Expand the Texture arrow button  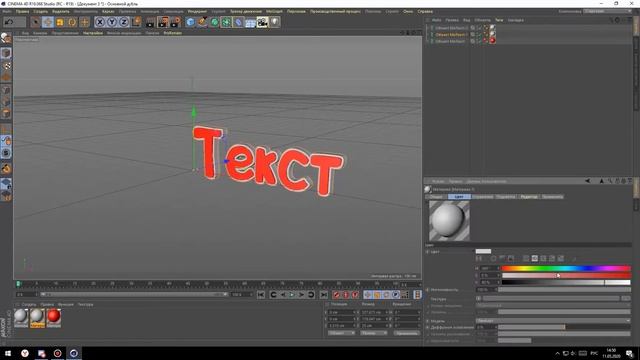click(x=478, y=299)
